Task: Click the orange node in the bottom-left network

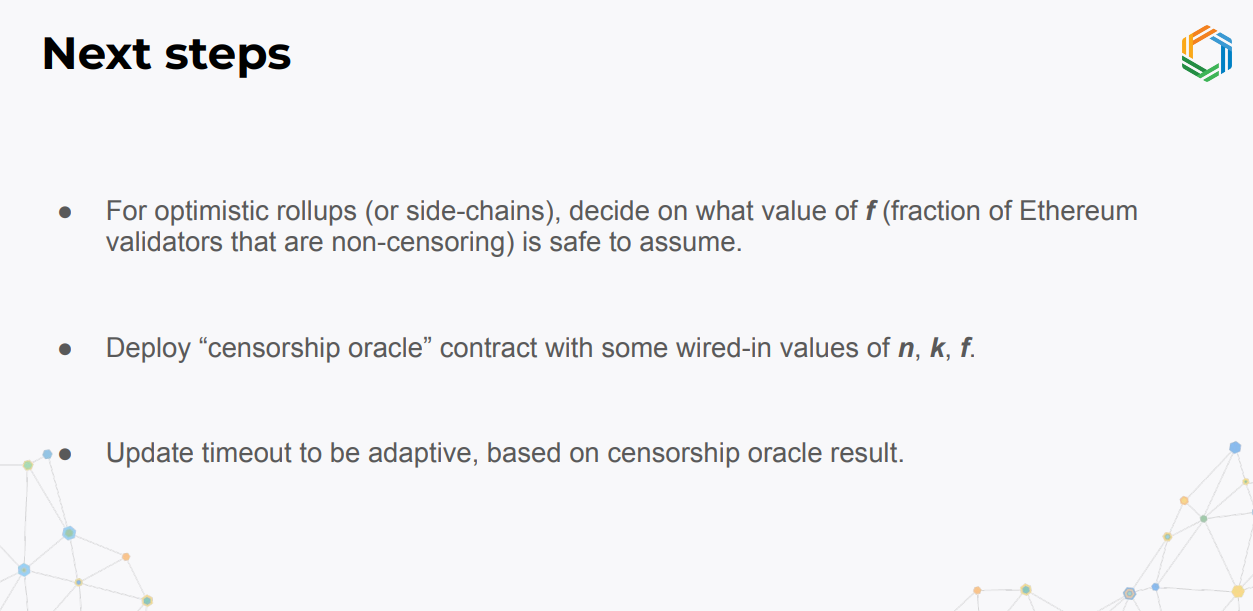Action: pos(126,556)
